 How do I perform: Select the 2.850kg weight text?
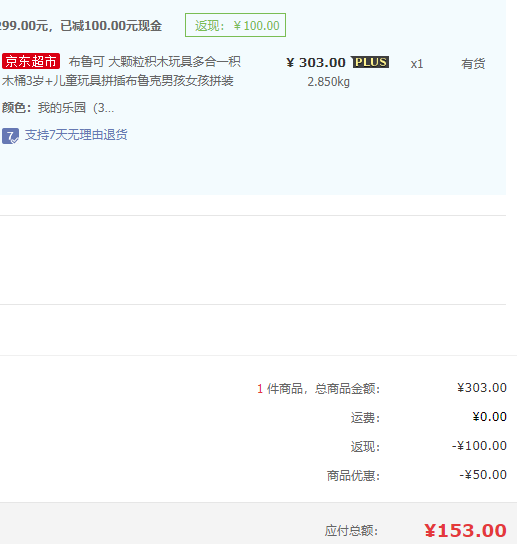click(328, 82)
